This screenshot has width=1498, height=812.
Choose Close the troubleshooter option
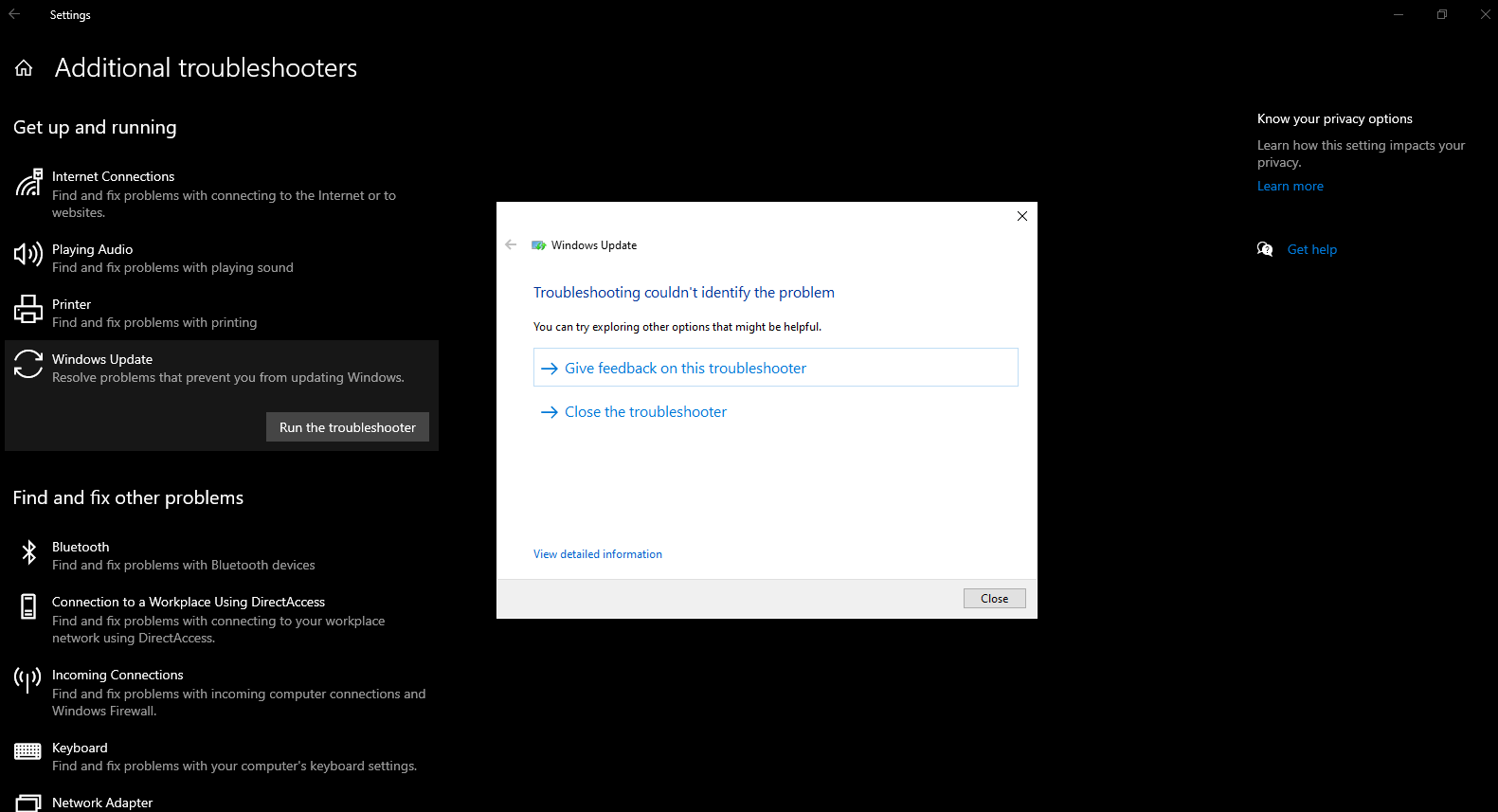tap(646, 412)
